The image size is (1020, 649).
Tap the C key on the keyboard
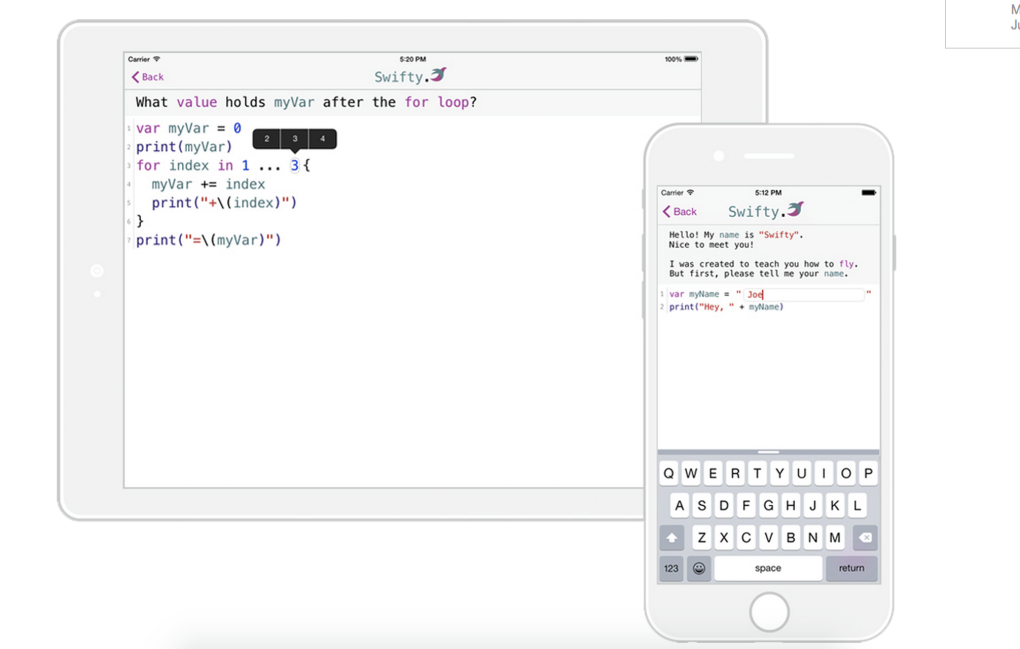(x=746, y=537)
